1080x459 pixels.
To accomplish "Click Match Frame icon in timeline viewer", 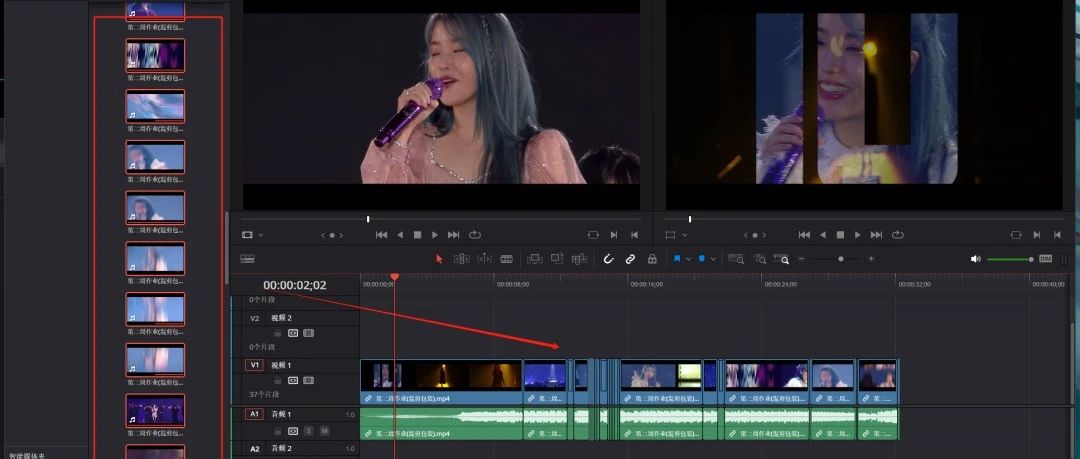I will (1017, 235).
